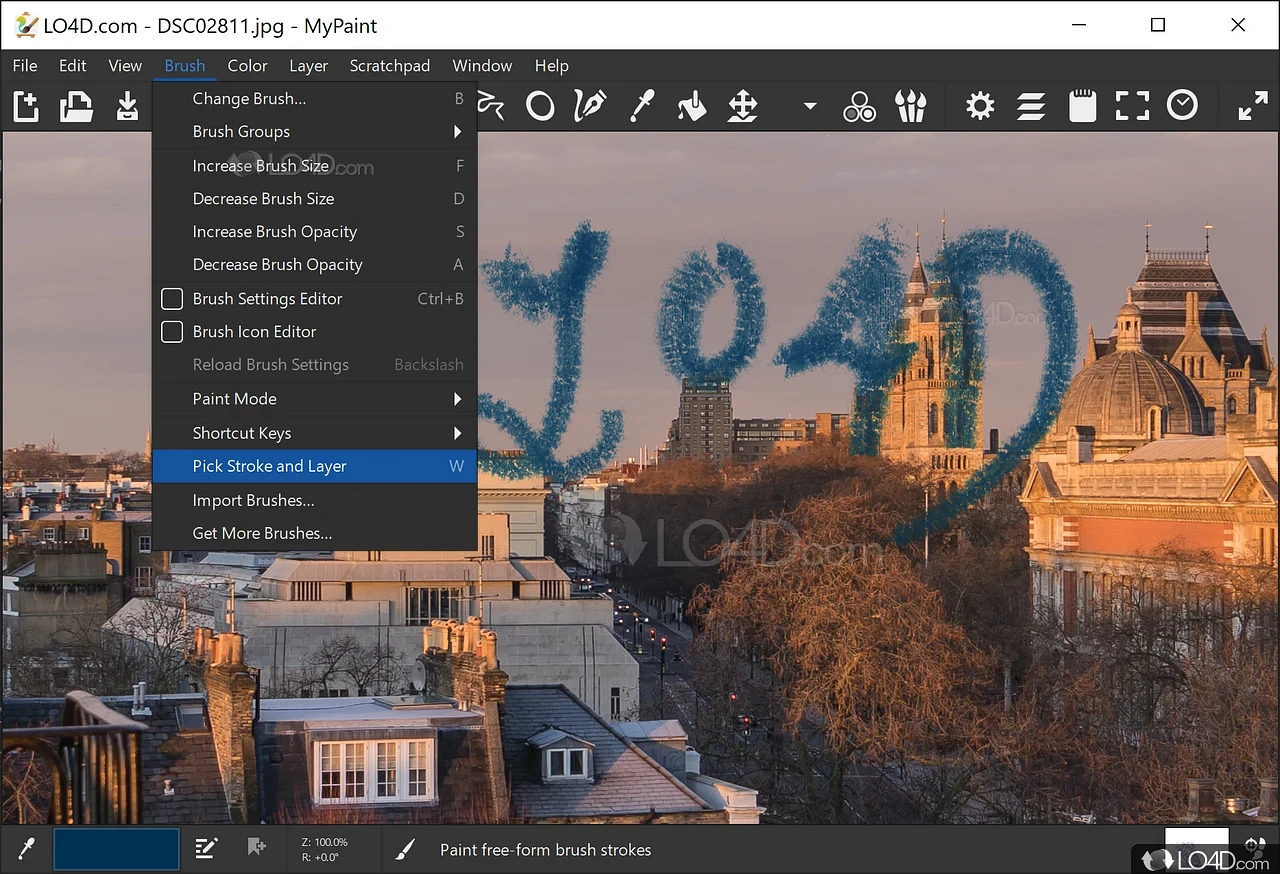This screenshot has height=874, width=1280.
Task: Click the pencil-and-lines icon in the status bar
Action: click(206, 849)
